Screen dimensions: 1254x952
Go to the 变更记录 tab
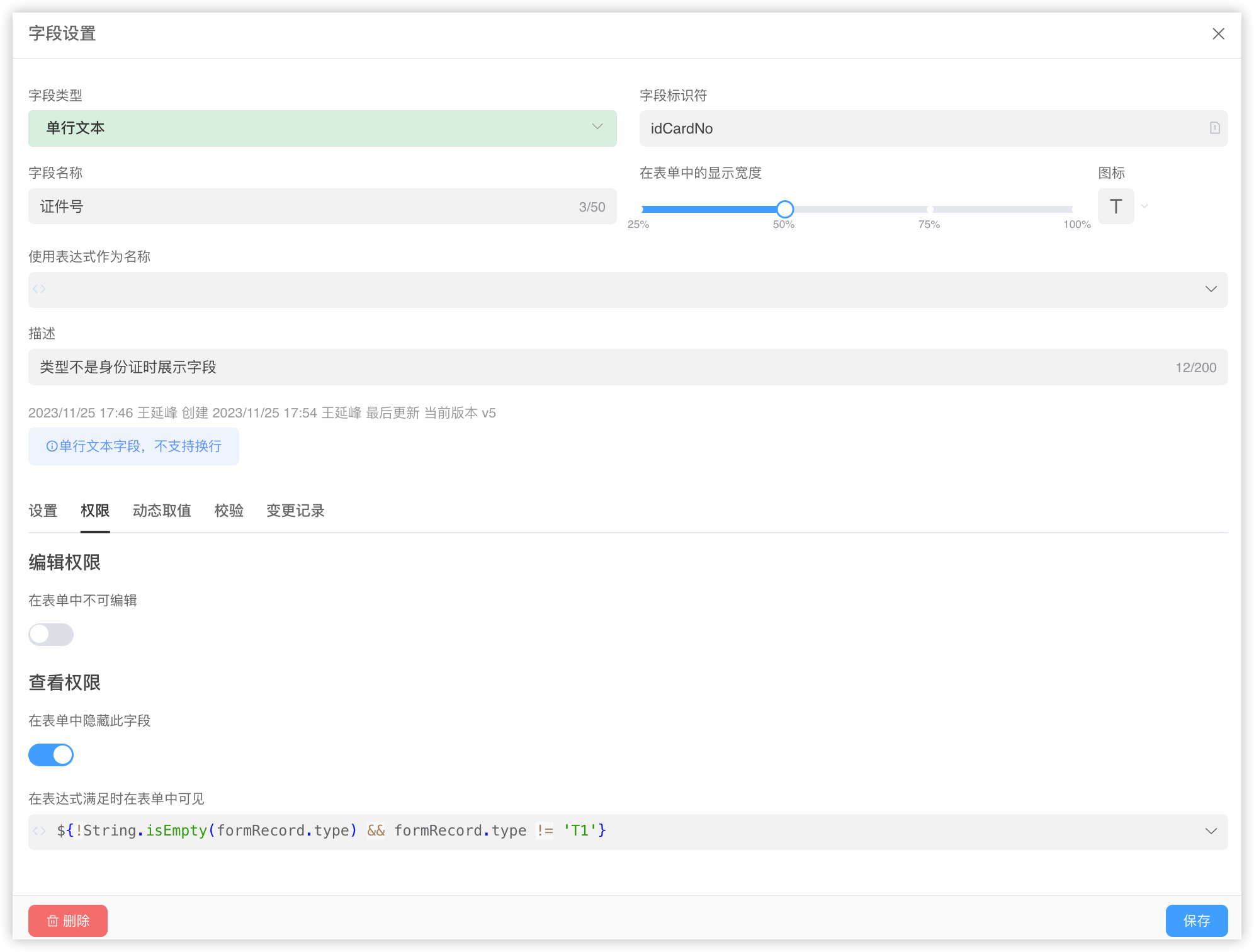295,511
